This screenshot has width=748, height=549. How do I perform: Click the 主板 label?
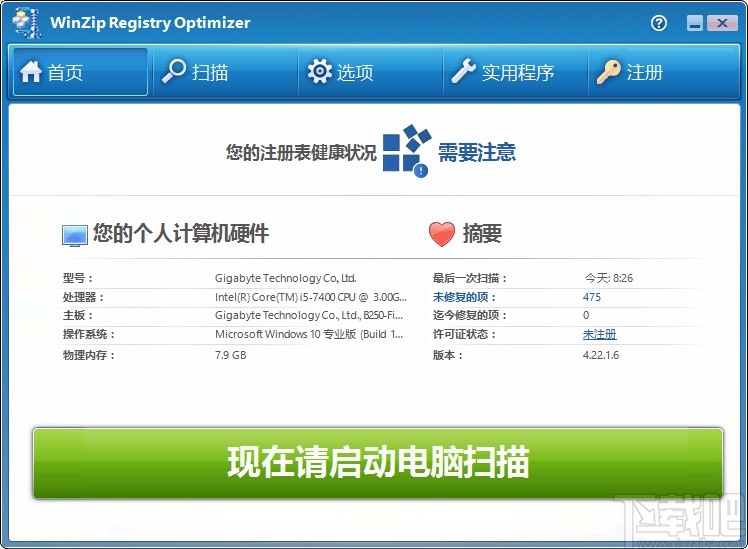point(78,315)
